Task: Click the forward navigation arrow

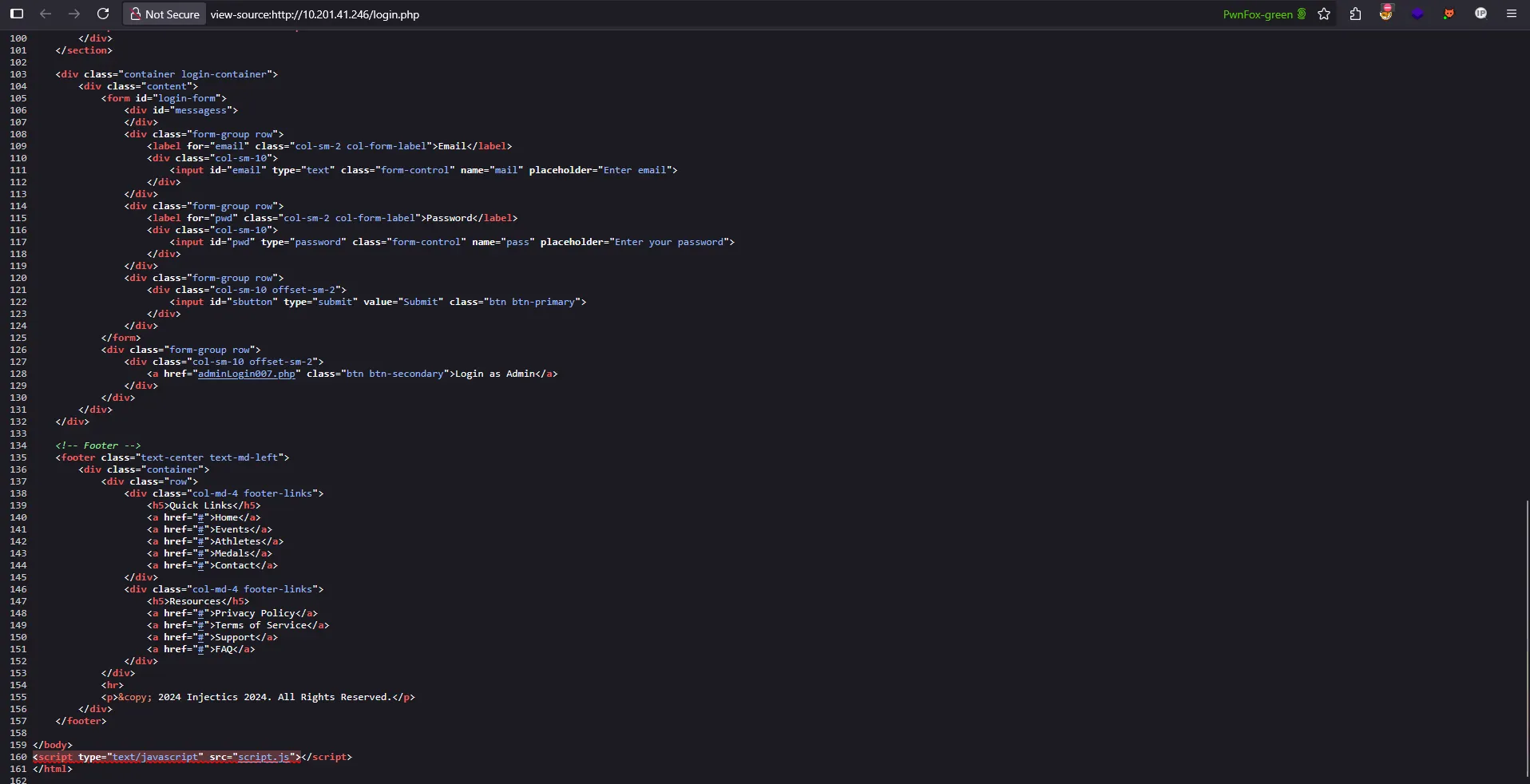Action: pos(74,14)
